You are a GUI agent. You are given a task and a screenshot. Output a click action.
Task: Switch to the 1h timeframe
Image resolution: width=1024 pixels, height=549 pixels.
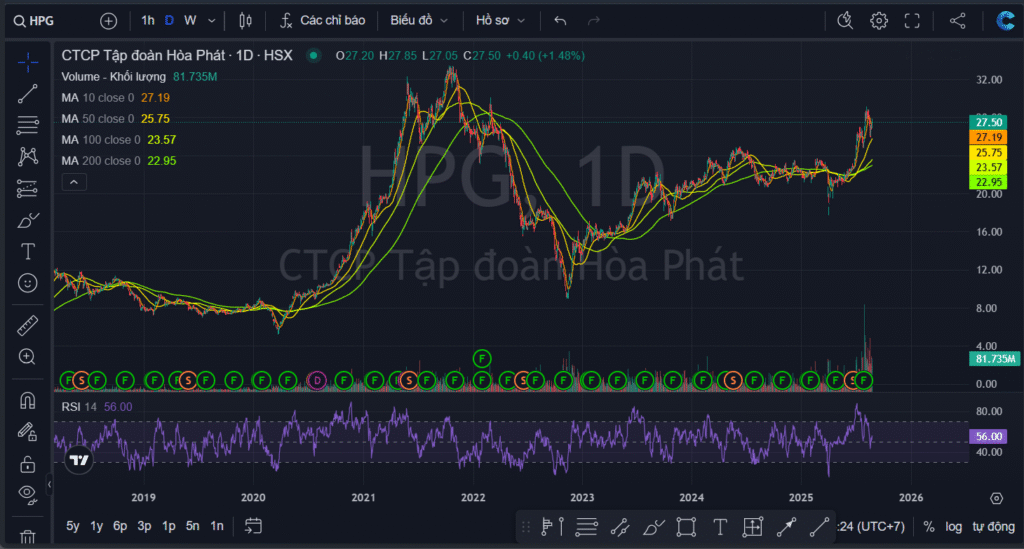148,20
